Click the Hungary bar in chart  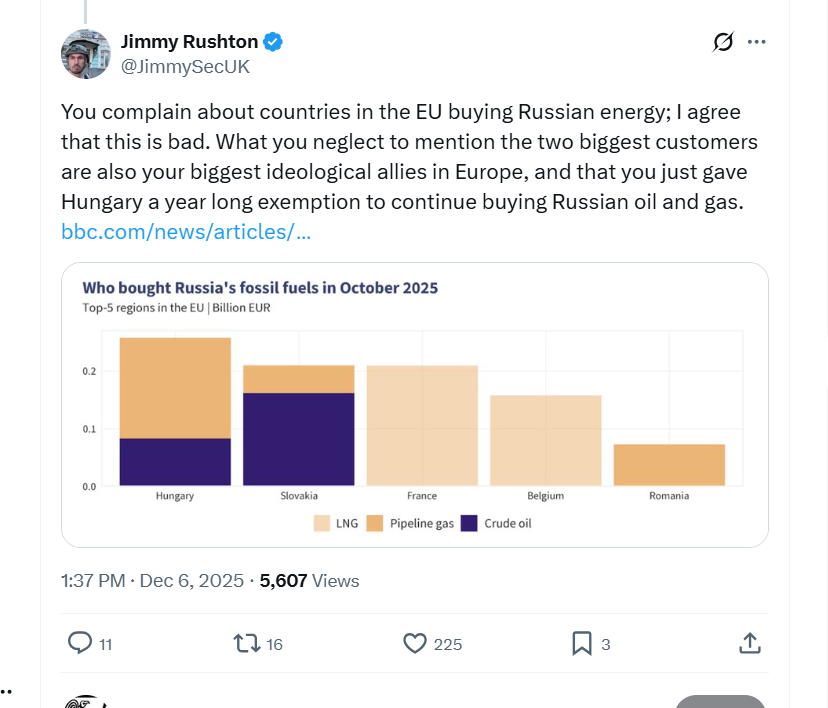tap(175, 411)
